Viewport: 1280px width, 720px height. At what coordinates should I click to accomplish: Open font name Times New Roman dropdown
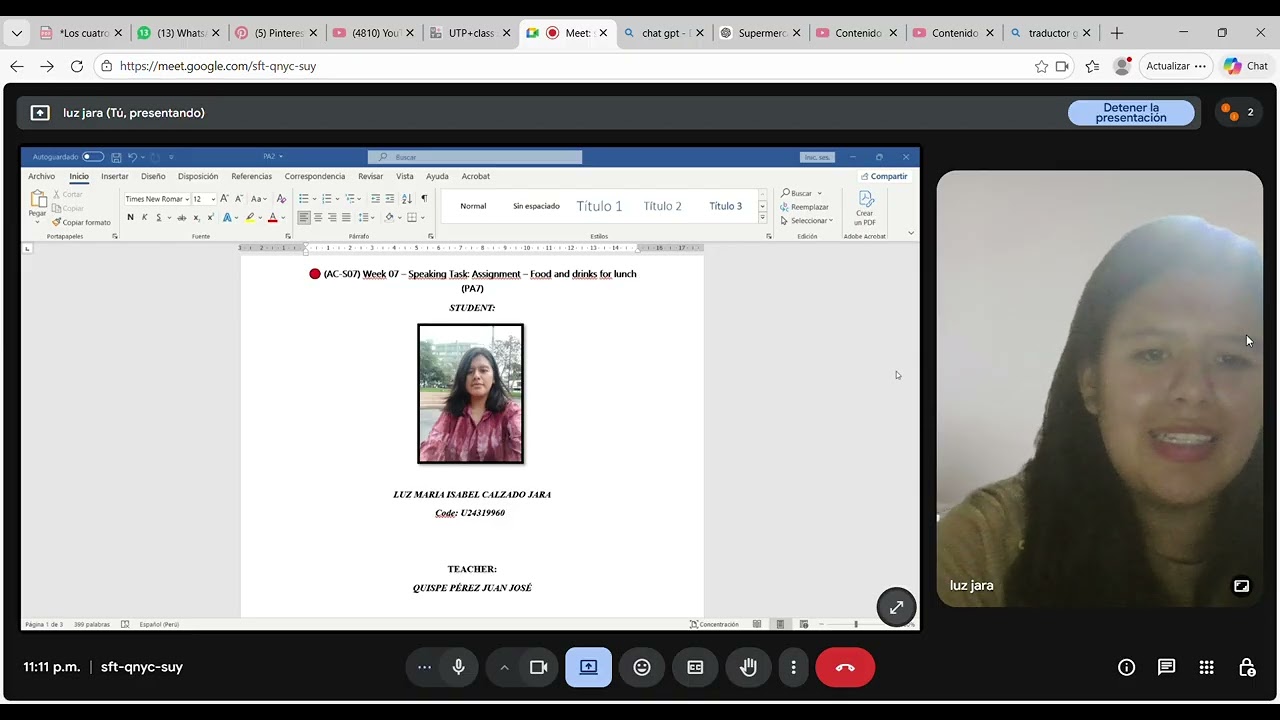point(187,199)
